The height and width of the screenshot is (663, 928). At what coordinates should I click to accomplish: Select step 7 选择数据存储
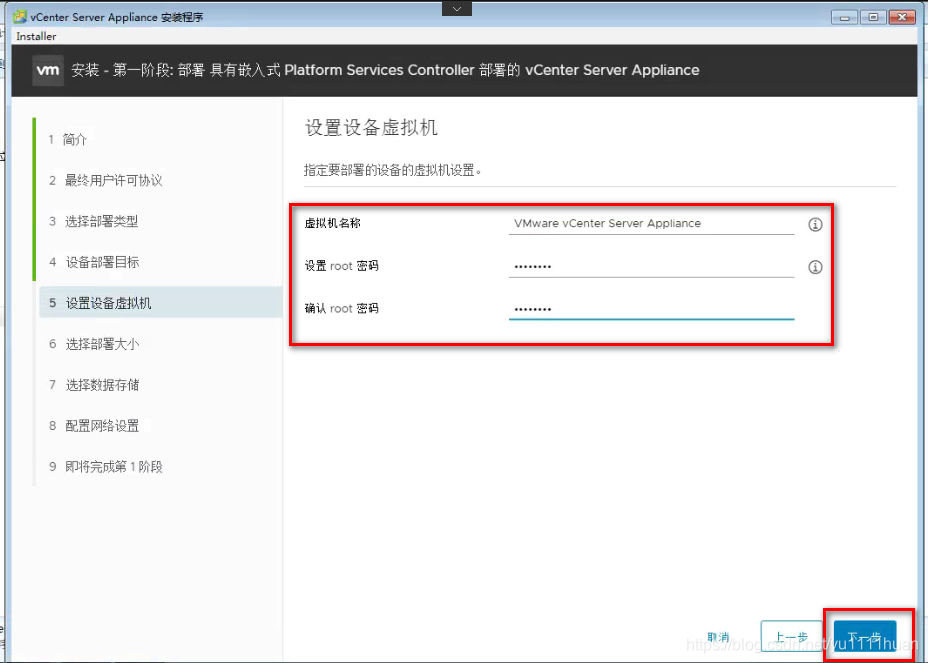(94, 385)
